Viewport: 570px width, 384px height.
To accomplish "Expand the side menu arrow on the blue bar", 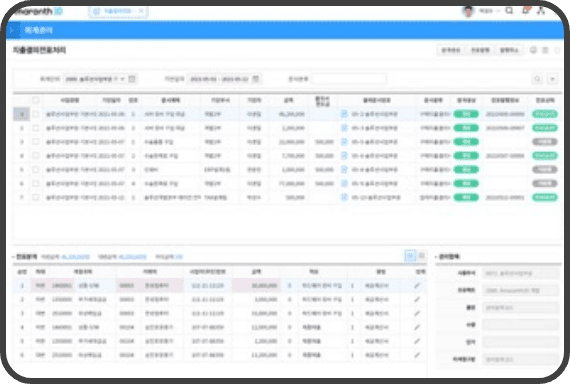I will click(12, 30).
